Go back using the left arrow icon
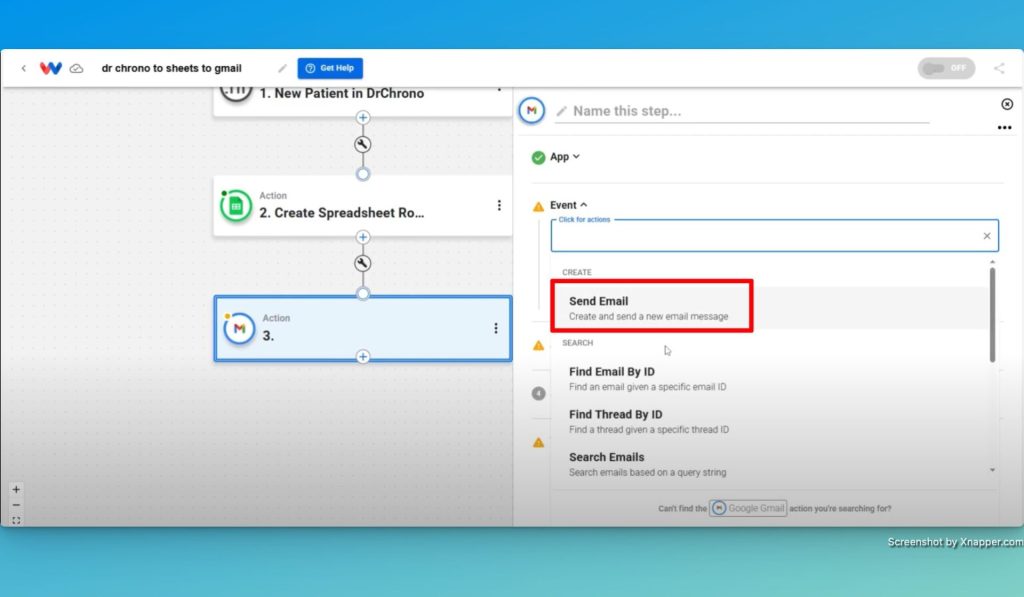This screenshot has width=1024, height=597. 24,68
